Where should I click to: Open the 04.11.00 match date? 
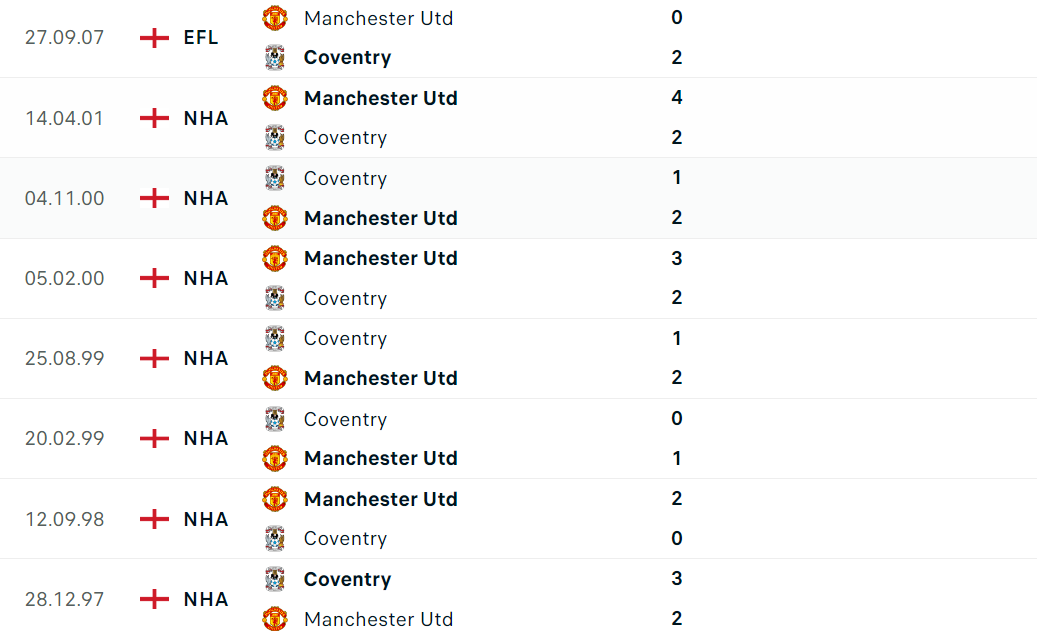pyautogui.click(x=64, y=198)
